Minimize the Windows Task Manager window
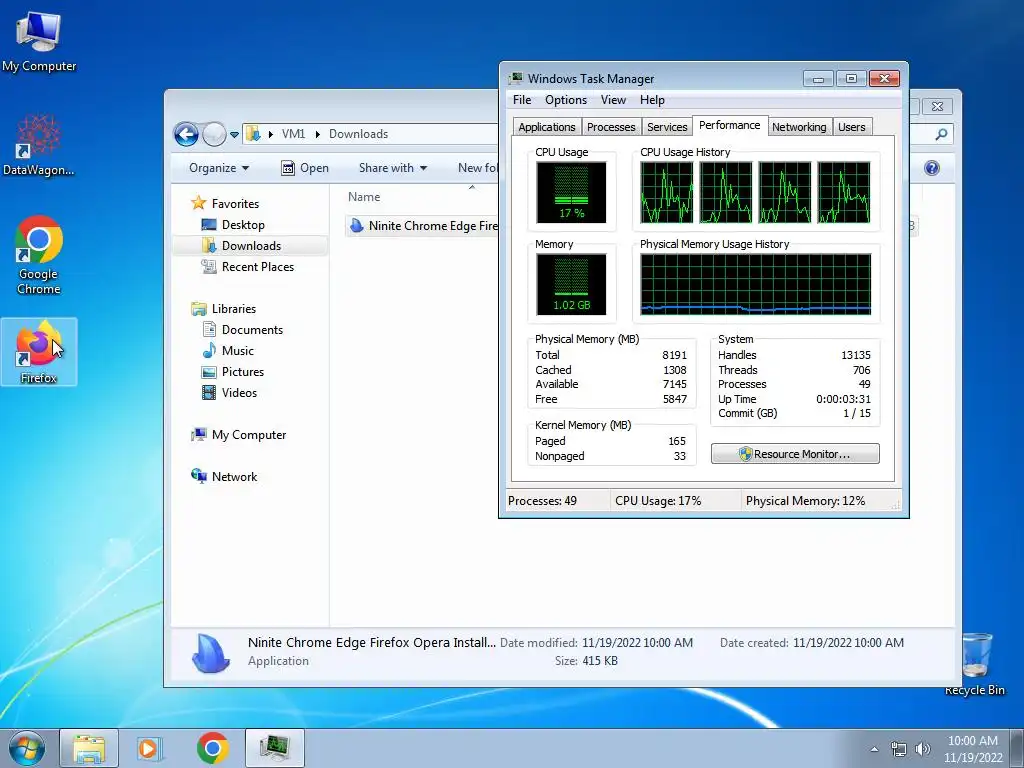1024x768 pixels. tap(818, 78)
